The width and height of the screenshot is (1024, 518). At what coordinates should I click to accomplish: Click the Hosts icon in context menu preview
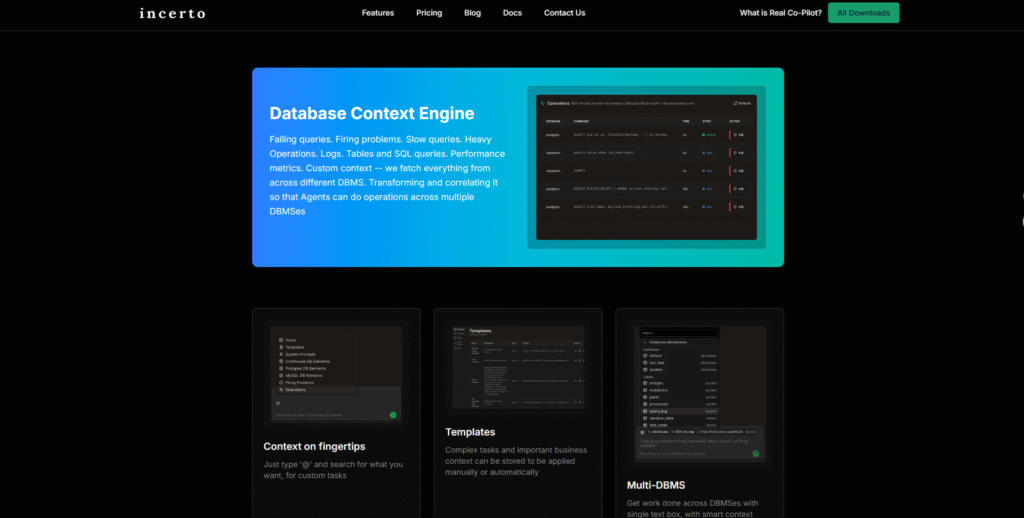pos(281,340)
